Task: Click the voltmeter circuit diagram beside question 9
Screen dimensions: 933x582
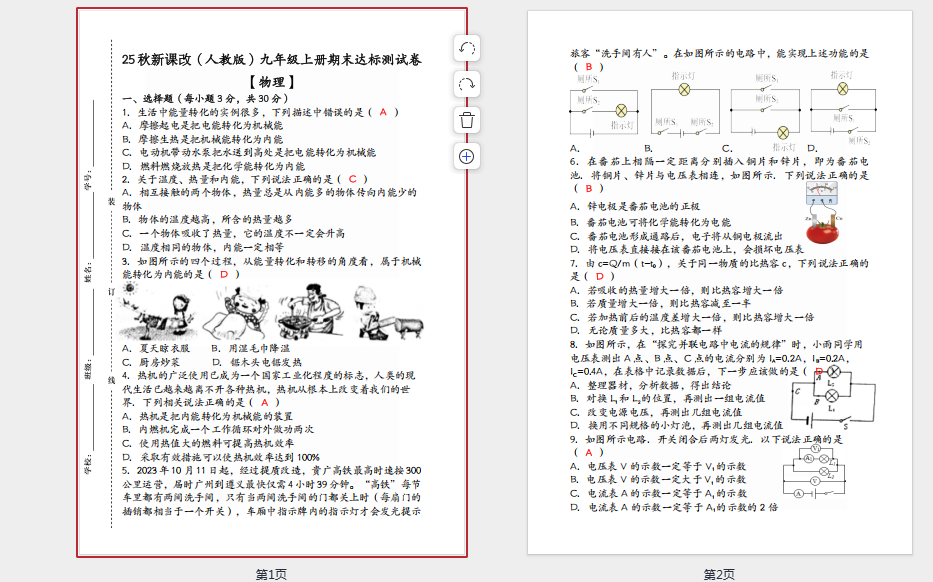Action: [822, 472]
